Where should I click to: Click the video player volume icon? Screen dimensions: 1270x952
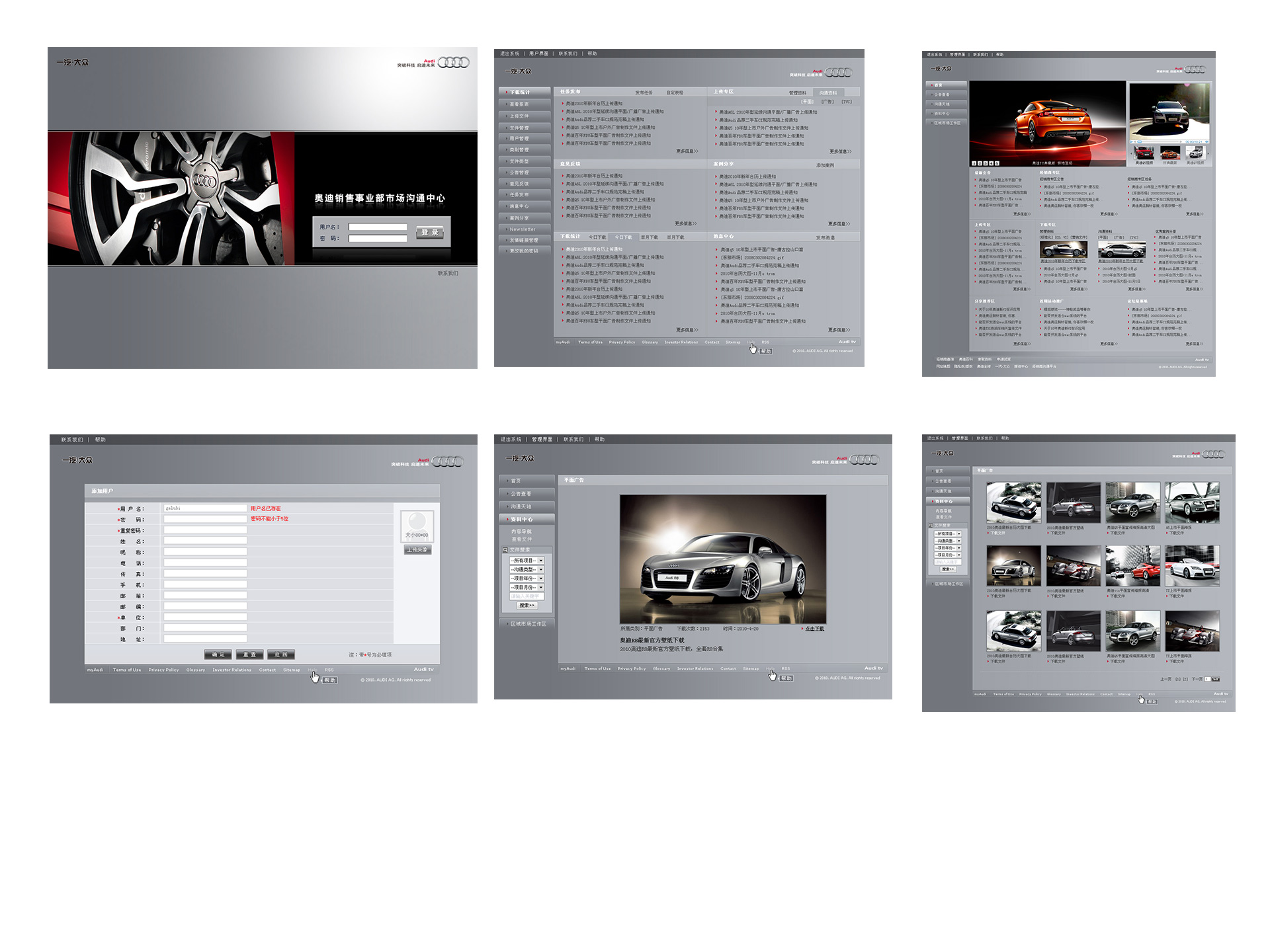tap(1206, 141)
